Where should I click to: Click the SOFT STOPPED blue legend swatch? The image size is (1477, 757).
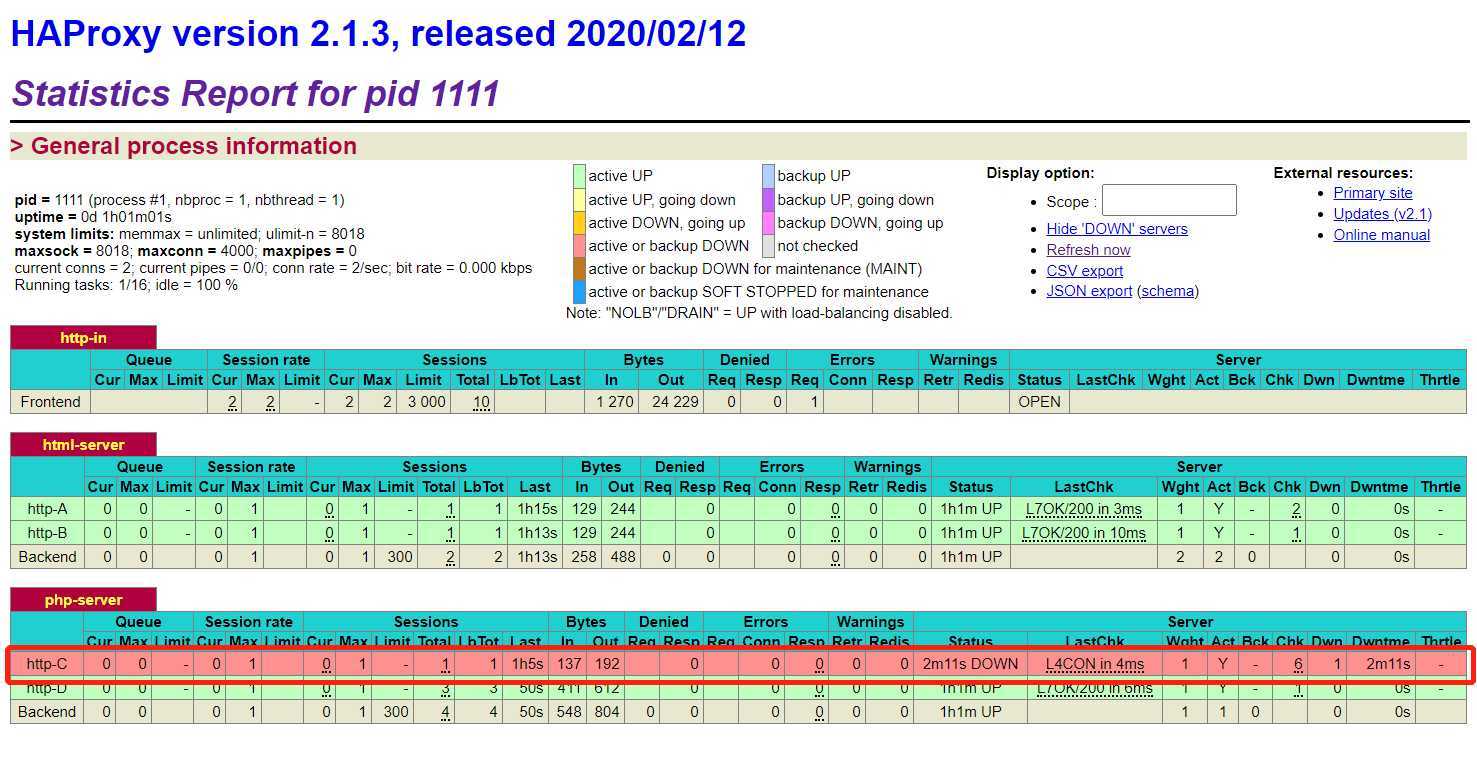(x=579, y=292)
